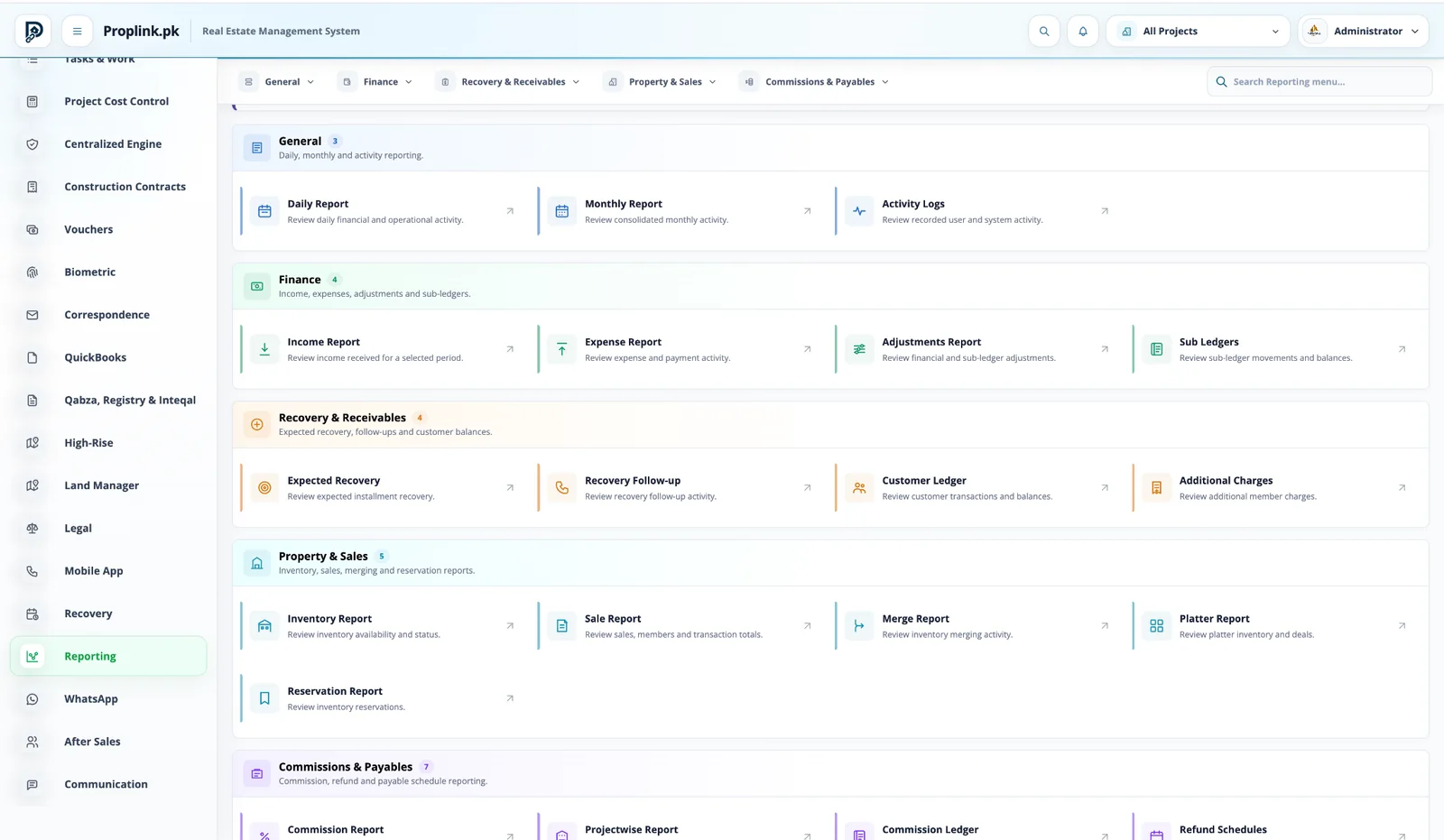Click the Mobile App phone icon
The height and width of the screenshot is (840, 1444).
[x=32, y=571]
